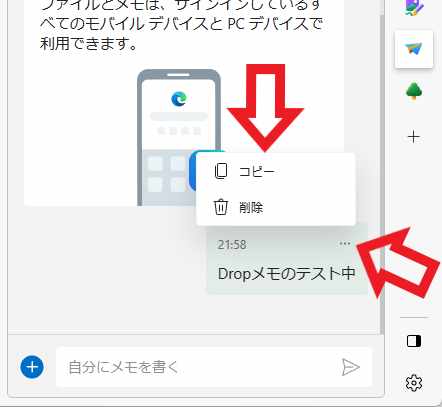Click the Edge logo in phone illustration

(179, 99)
